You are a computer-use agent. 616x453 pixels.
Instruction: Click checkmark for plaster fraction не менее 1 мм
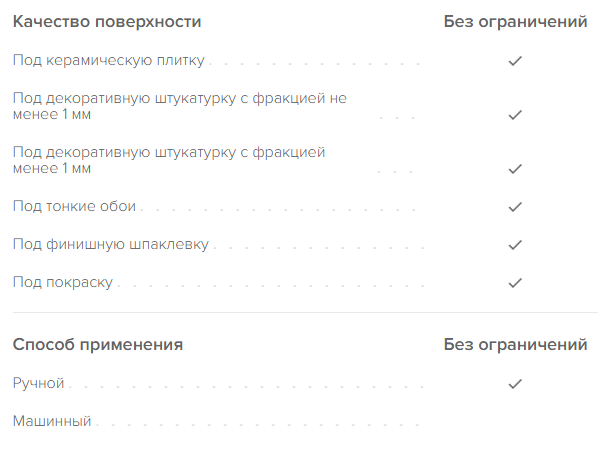[515, 115]
